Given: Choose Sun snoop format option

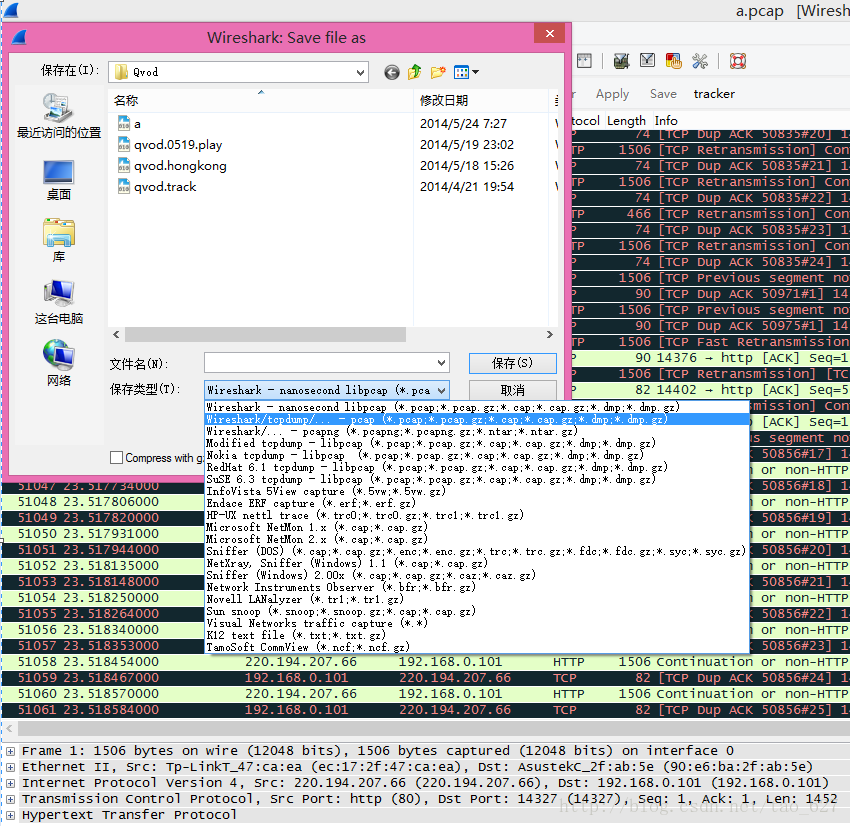Looking at the screenshot, I should (x=476, y=611).
